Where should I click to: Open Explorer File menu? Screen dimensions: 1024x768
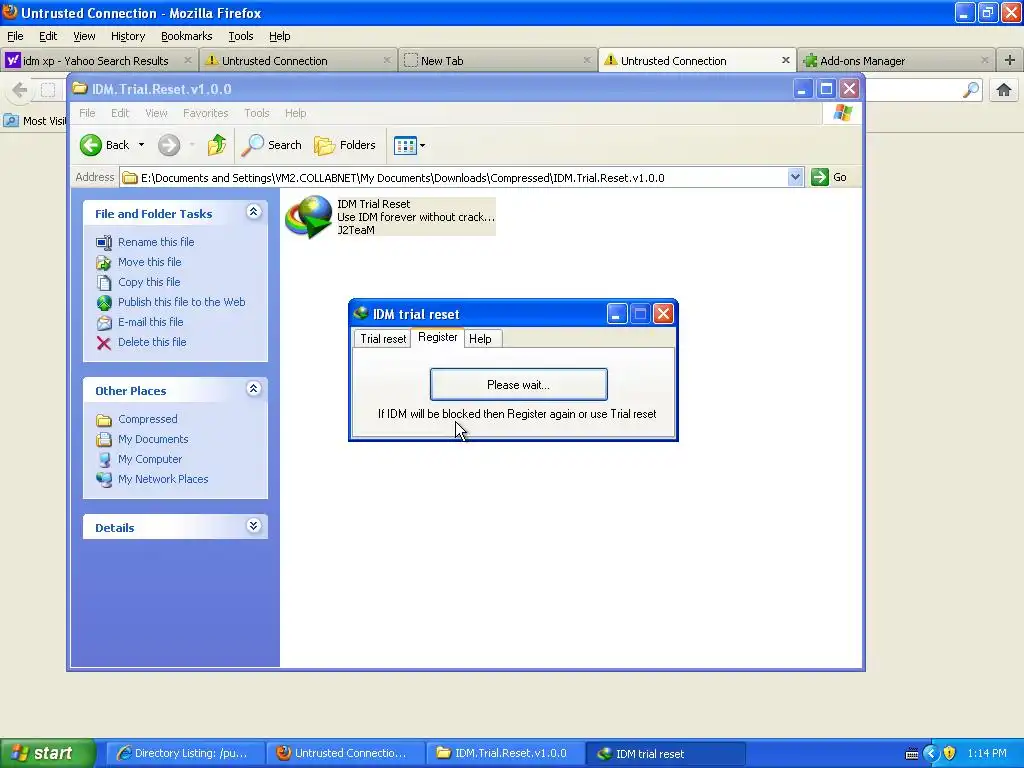(87, 113)
